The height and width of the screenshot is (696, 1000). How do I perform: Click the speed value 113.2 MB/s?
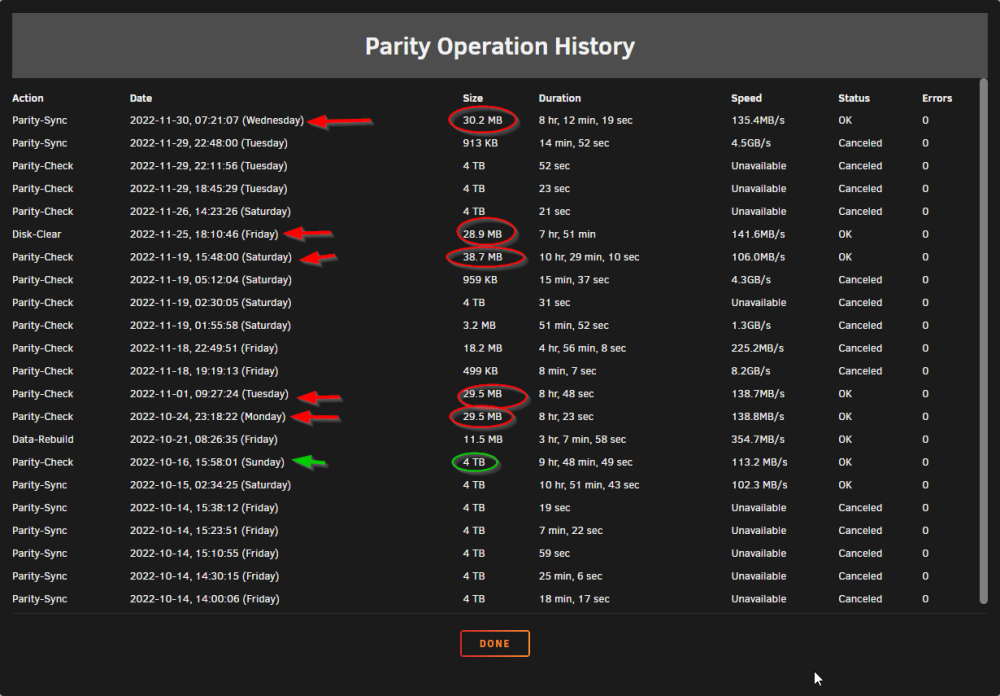pos(759,463)
